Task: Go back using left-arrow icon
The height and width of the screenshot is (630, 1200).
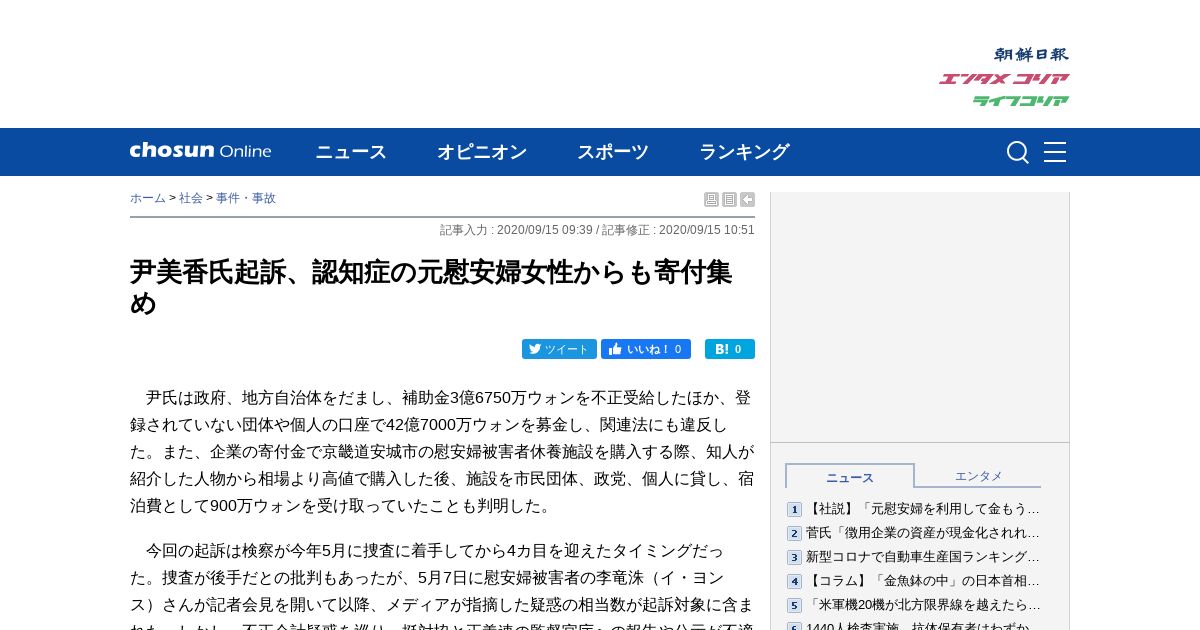Action: [747, 200]
